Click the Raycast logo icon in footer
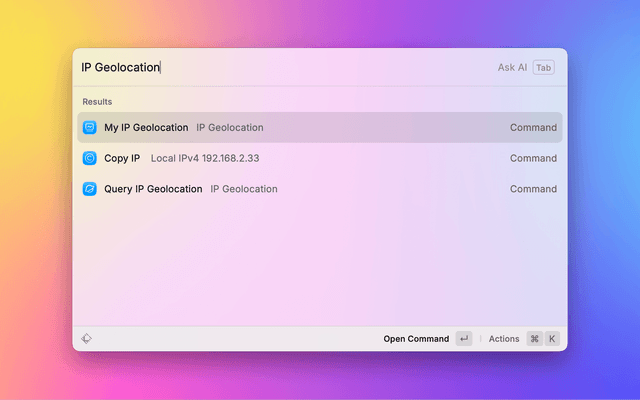Viewport: 640px width, 400px height. coord(87,339)
